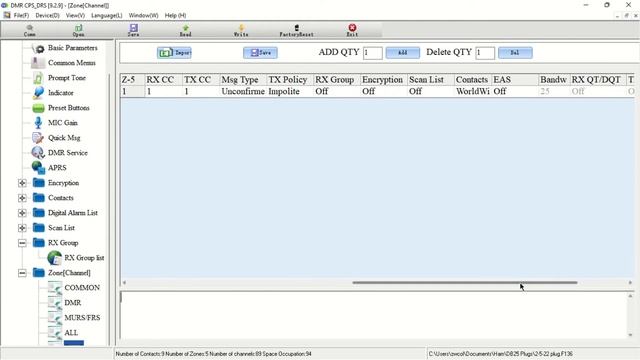Click the Impolite cell in TX Policy
This screenshot has width=640, height=360.
pyautogui.click(x=290, y=91)
